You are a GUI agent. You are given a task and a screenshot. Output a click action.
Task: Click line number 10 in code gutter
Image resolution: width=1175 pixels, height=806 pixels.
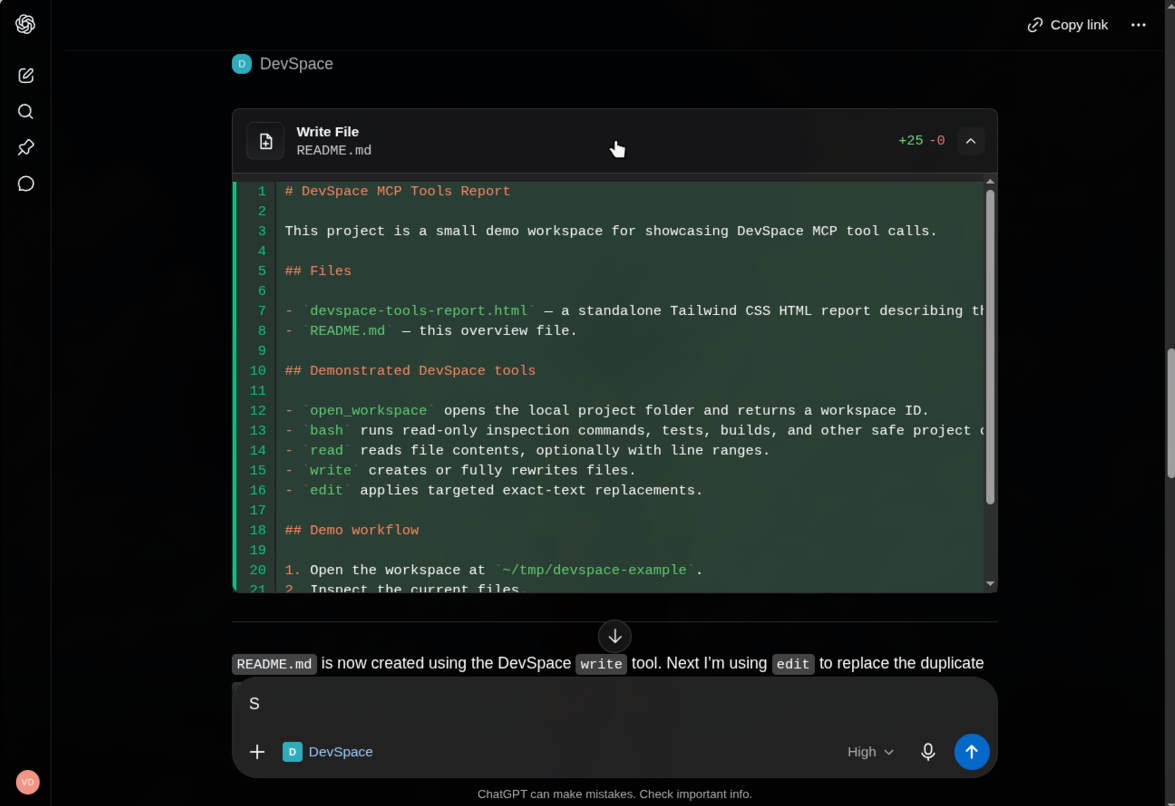coord(258,371)
